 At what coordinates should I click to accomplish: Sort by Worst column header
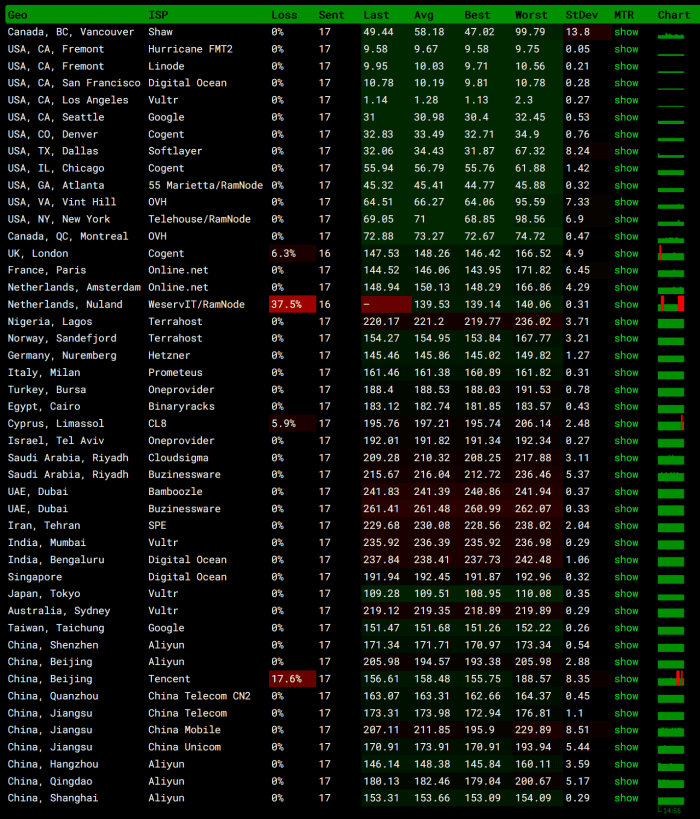(x=531, y=15)
